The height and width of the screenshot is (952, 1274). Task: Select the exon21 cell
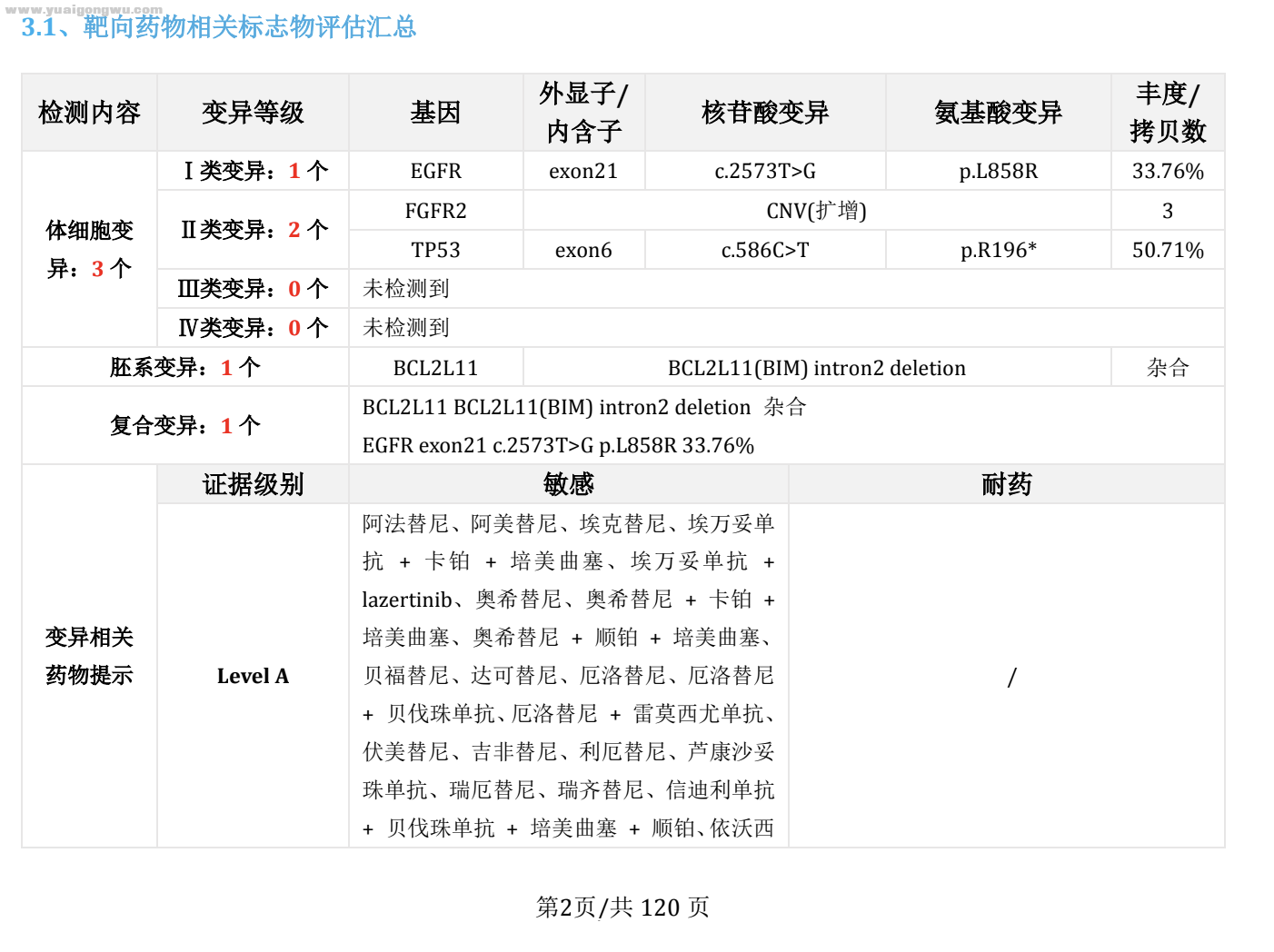[x=582, y=171]
